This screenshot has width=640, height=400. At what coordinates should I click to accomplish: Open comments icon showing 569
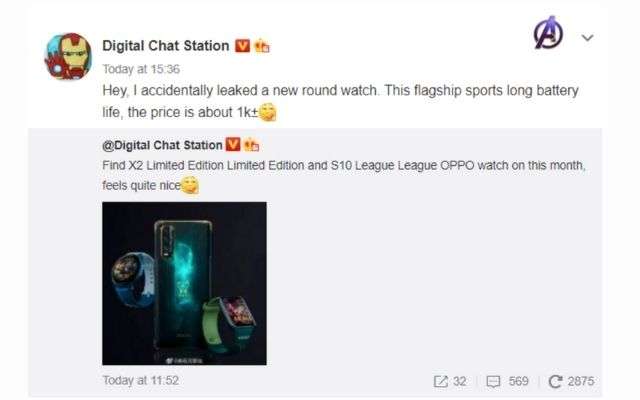tap(493, 382)
